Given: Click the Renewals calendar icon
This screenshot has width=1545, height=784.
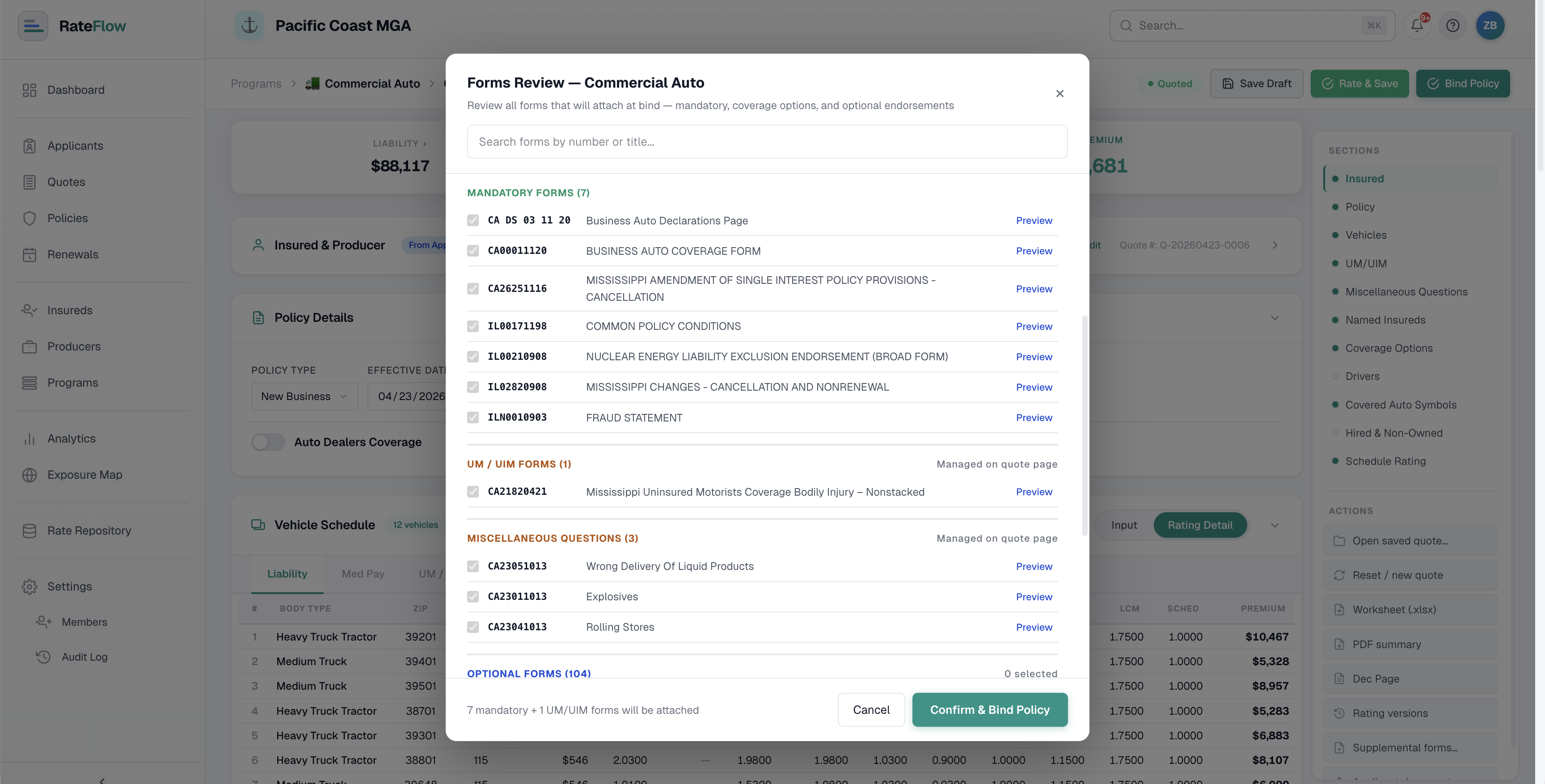Looking at the screenshot, I should 30,254.
